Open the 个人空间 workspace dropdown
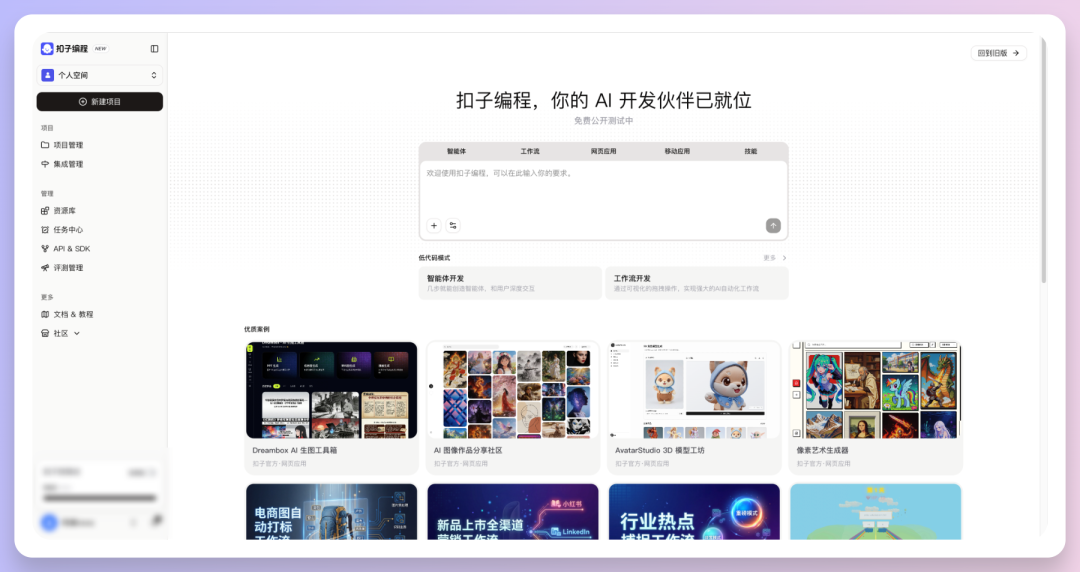 click(100, 75)
